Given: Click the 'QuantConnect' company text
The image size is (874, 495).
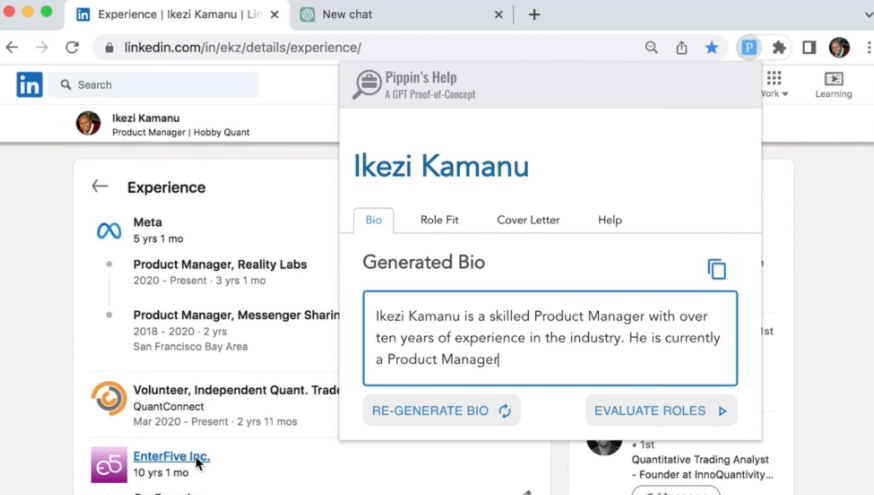Looking at the screenshot, I should 168,406.
